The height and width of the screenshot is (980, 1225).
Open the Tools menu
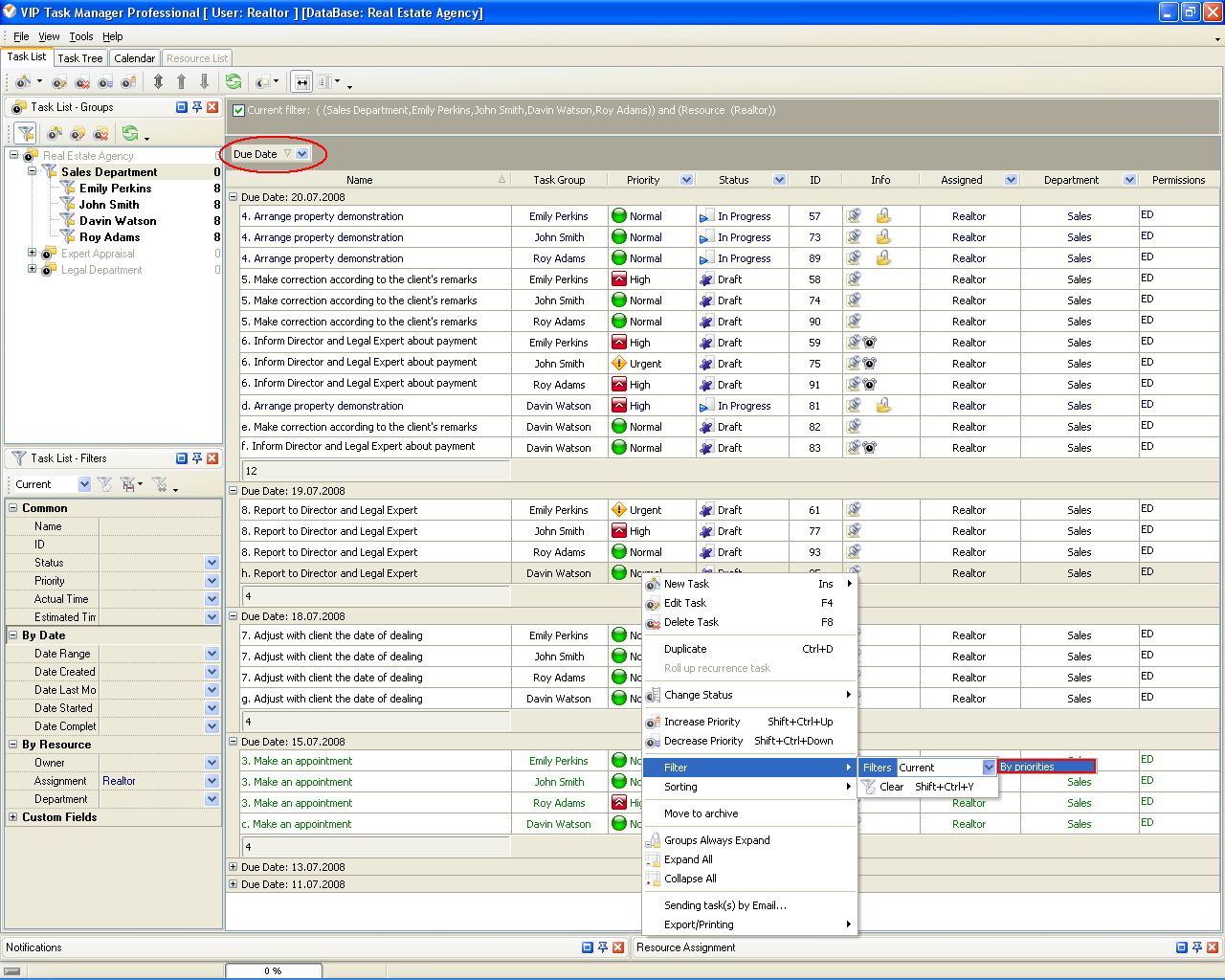(81, 36)
